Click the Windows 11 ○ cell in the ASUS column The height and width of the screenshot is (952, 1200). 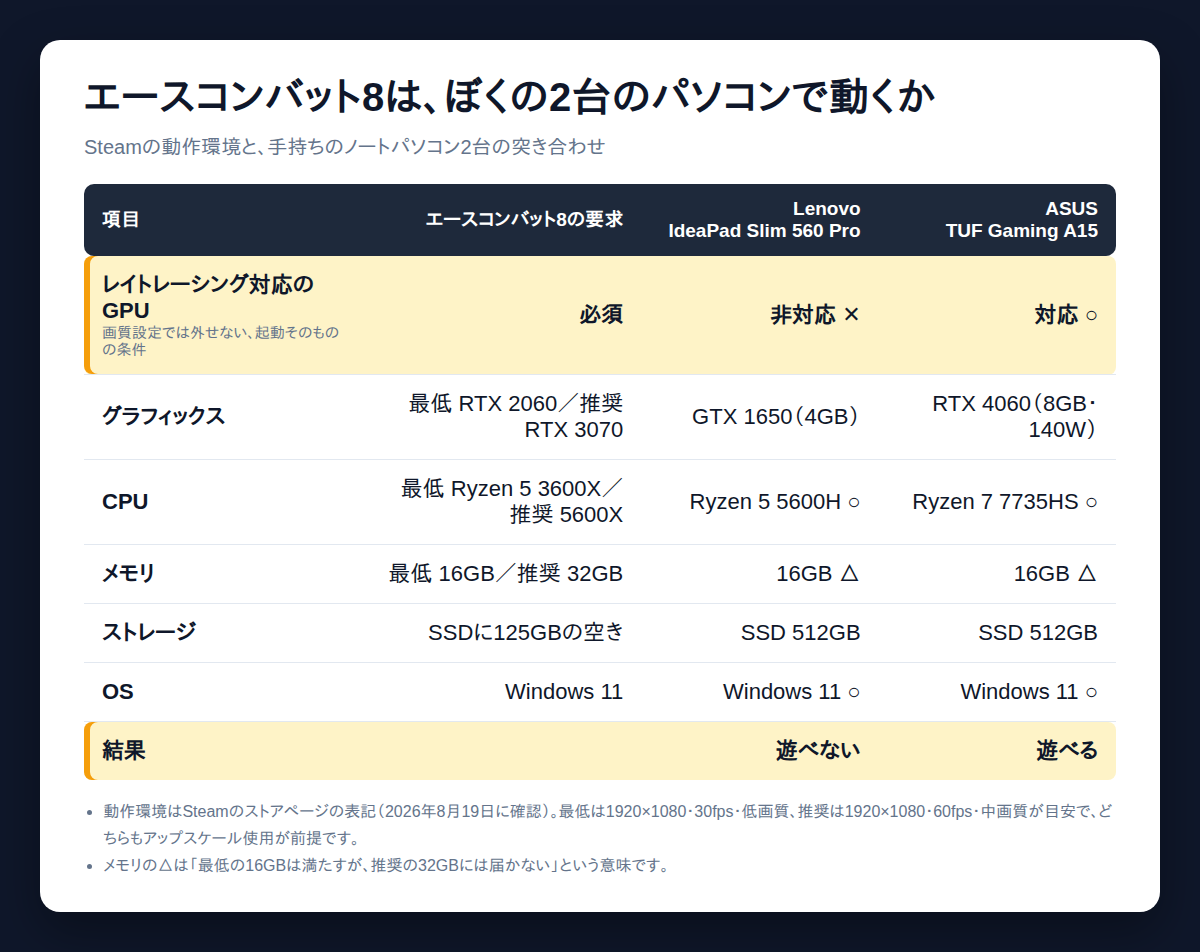tap(1029, 692)
